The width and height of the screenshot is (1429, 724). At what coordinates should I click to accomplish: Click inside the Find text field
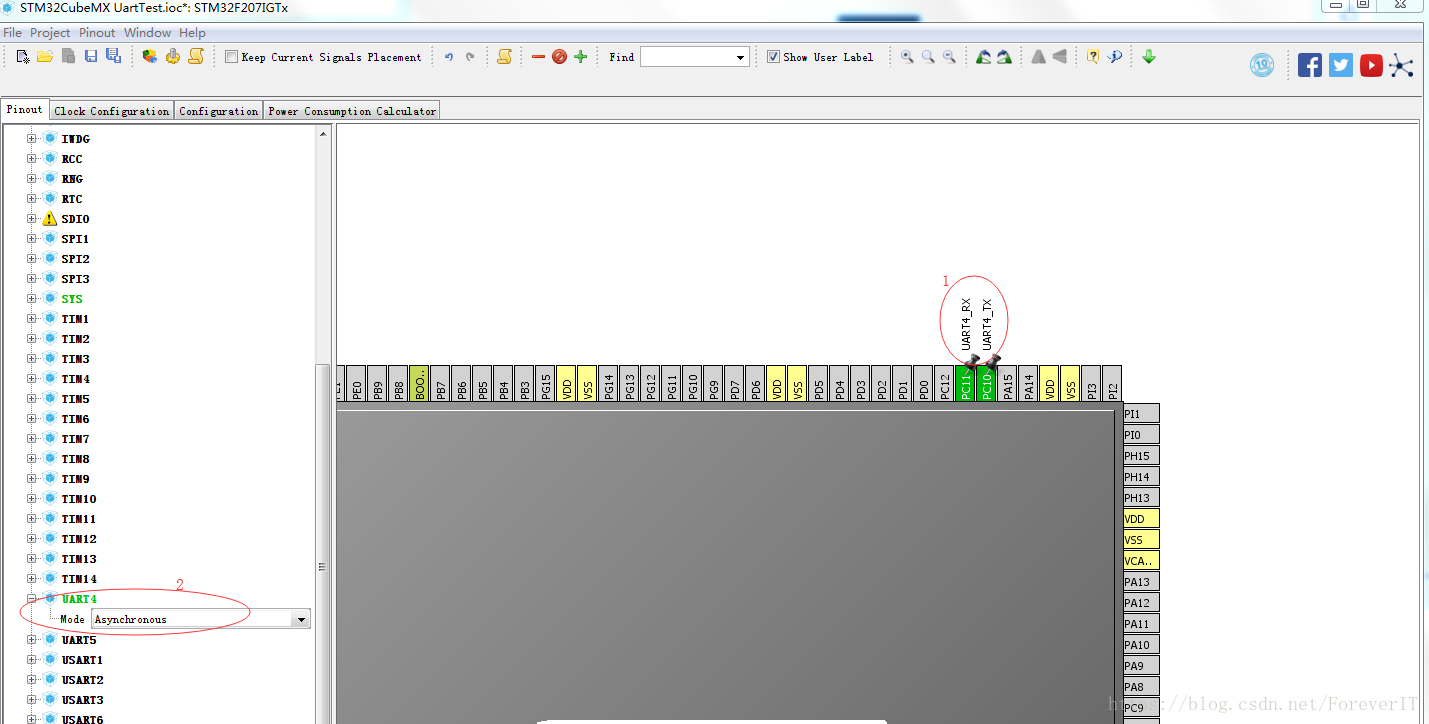[x=687, y=57]
